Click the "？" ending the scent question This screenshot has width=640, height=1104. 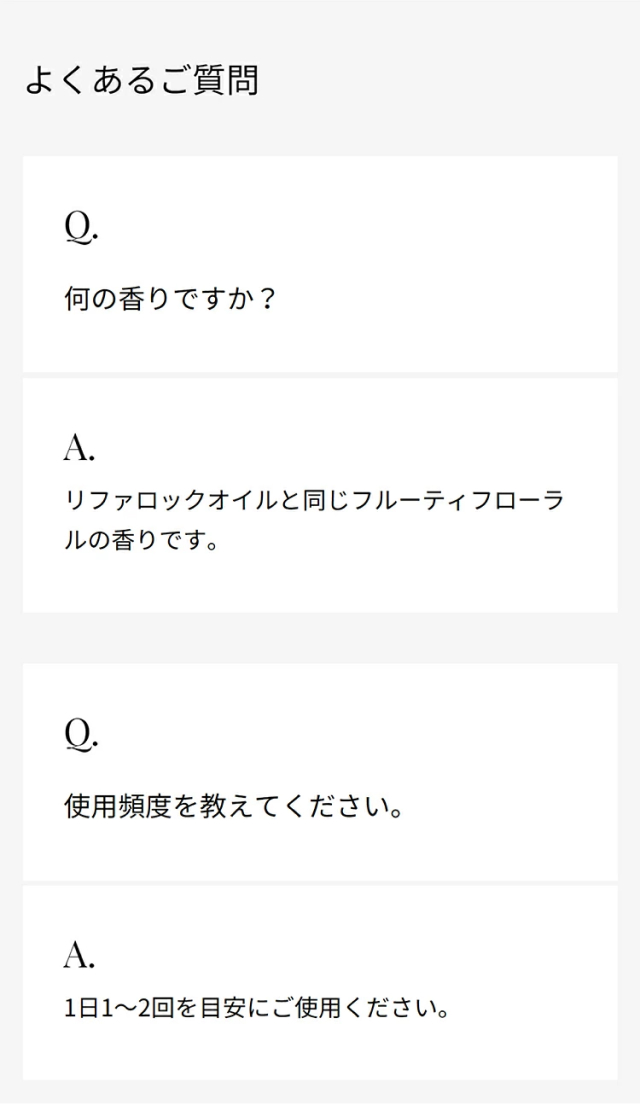pyautogui.click(x=265, y=299)
